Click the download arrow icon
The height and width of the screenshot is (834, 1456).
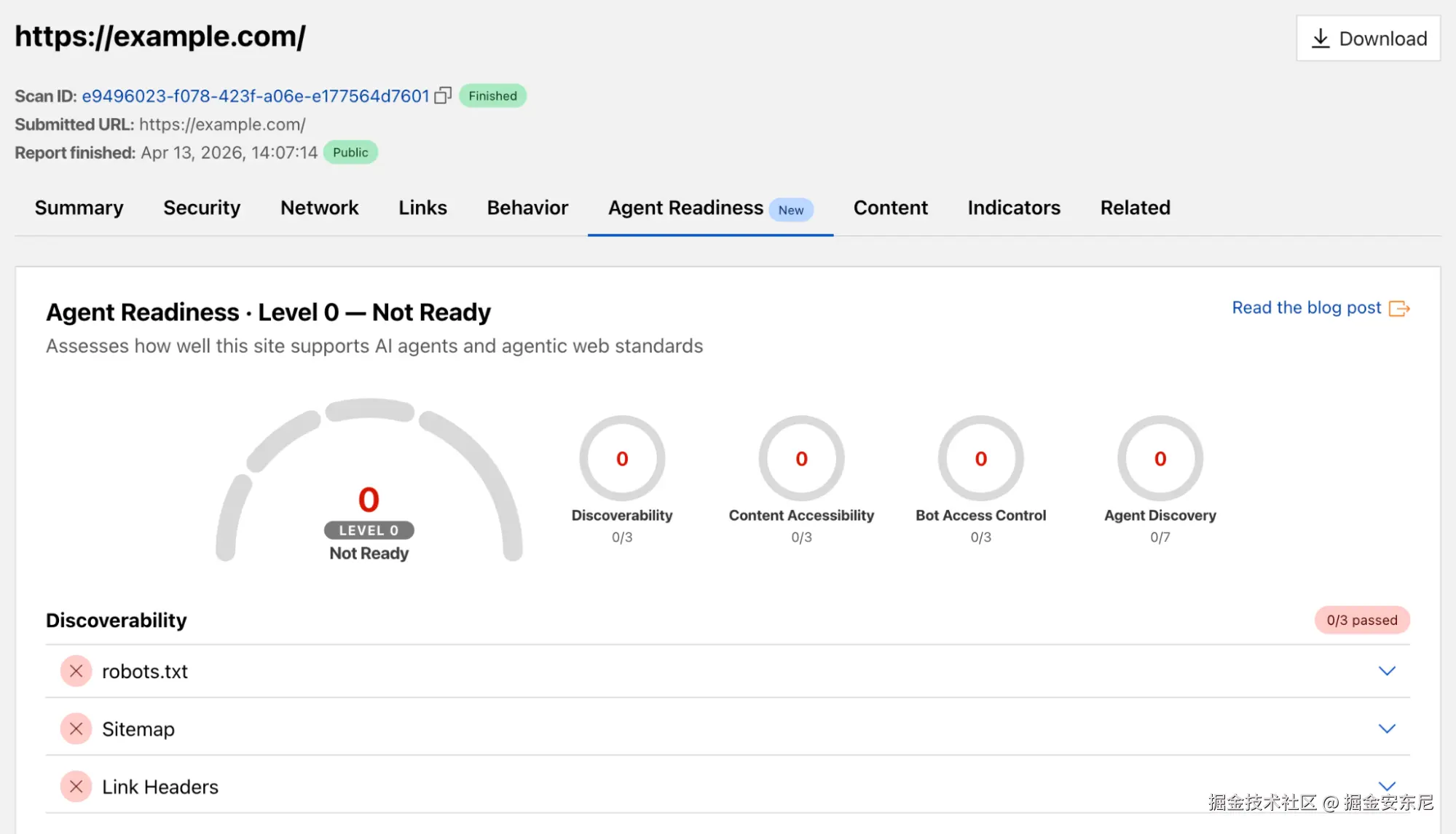pyautogui.click(x=1320, y=39)
